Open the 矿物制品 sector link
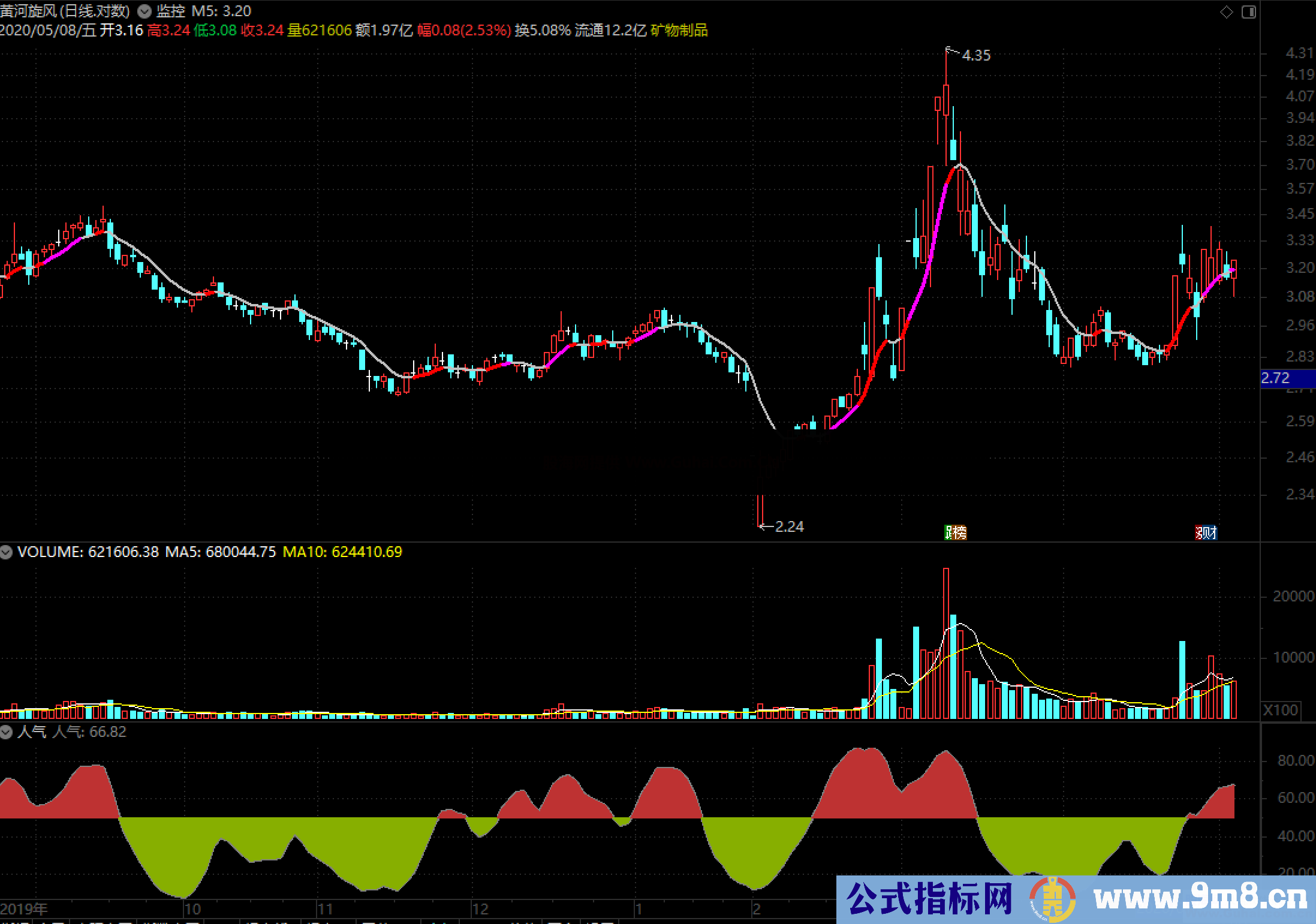This screenshot has height=924, width=1316. (x=679, y=30)
